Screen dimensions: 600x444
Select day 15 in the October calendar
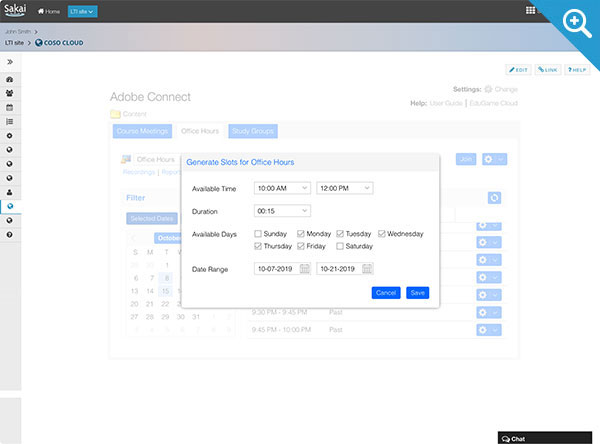(165, 291)
